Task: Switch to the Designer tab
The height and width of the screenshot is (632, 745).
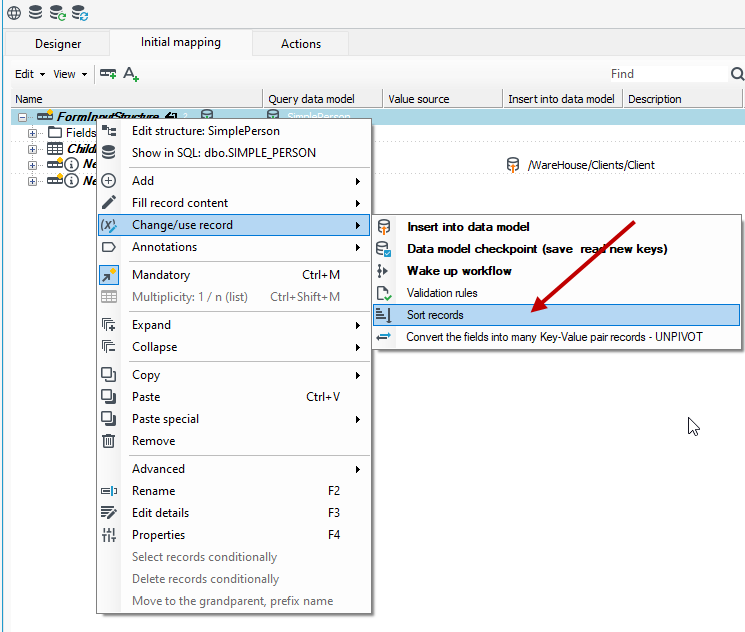Action: coord(57,44)
